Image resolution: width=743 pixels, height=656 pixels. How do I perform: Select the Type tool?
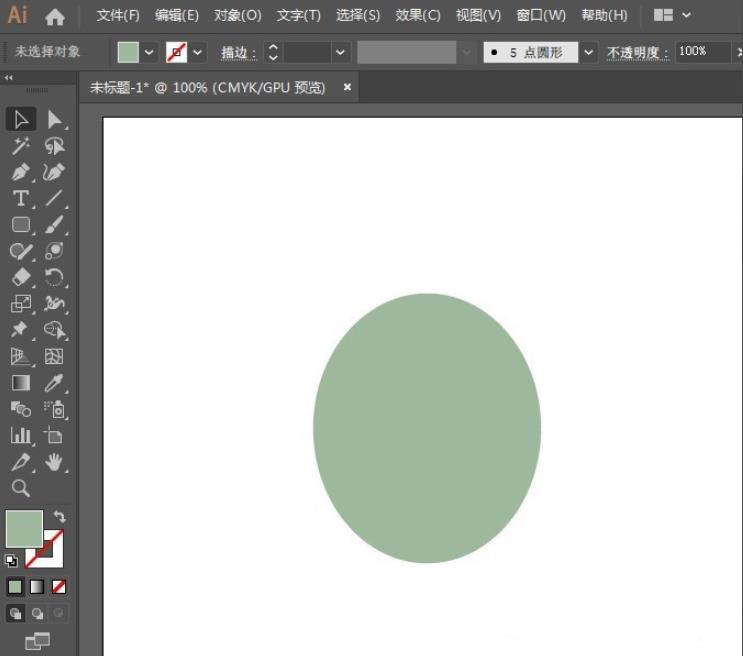pos(20,198)
